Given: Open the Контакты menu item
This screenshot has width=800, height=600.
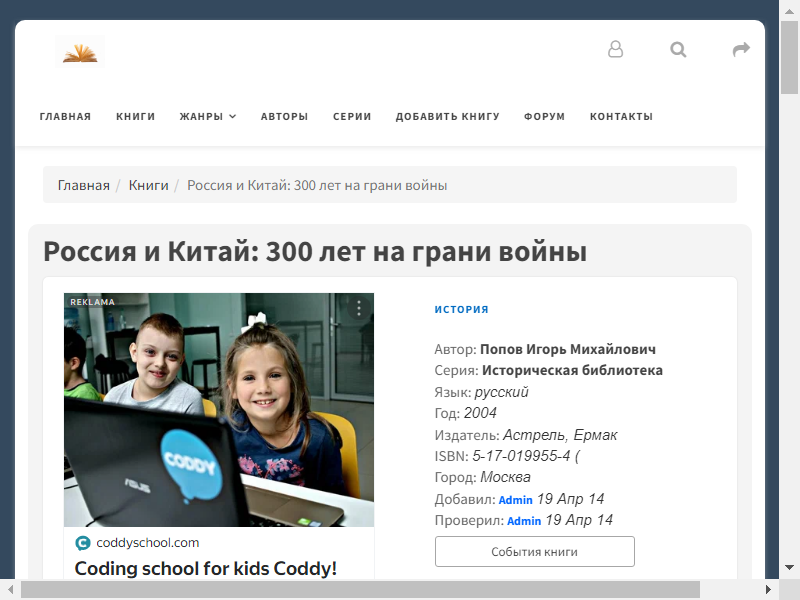Looking at the screenshot, I should click(621, 116).
